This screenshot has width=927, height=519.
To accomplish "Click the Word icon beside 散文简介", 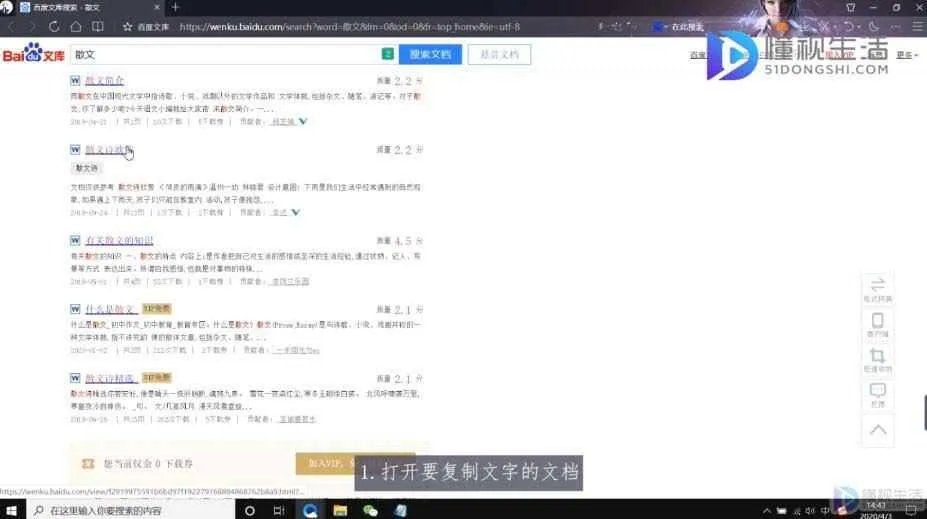I will coord(75,80).
